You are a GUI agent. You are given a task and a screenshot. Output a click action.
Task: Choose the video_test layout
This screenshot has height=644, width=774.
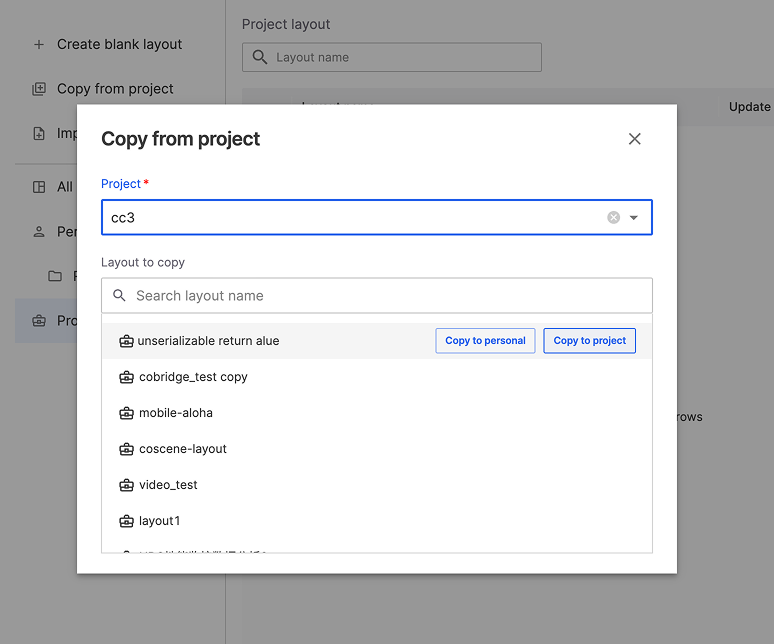click(168, 485)
